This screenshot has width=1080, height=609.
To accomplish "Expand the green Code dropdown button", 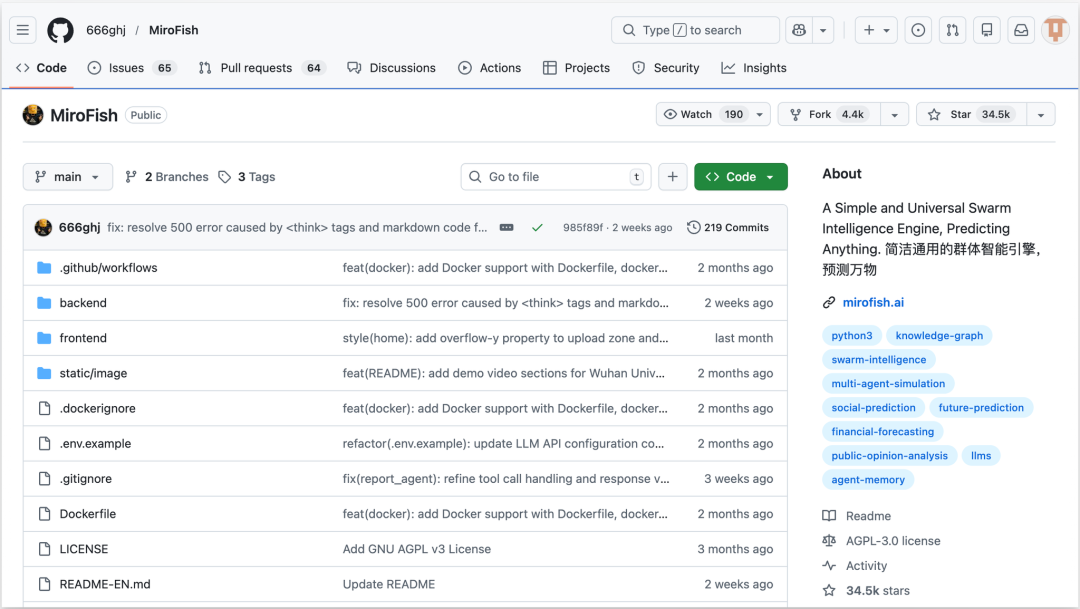I will 740,177.
